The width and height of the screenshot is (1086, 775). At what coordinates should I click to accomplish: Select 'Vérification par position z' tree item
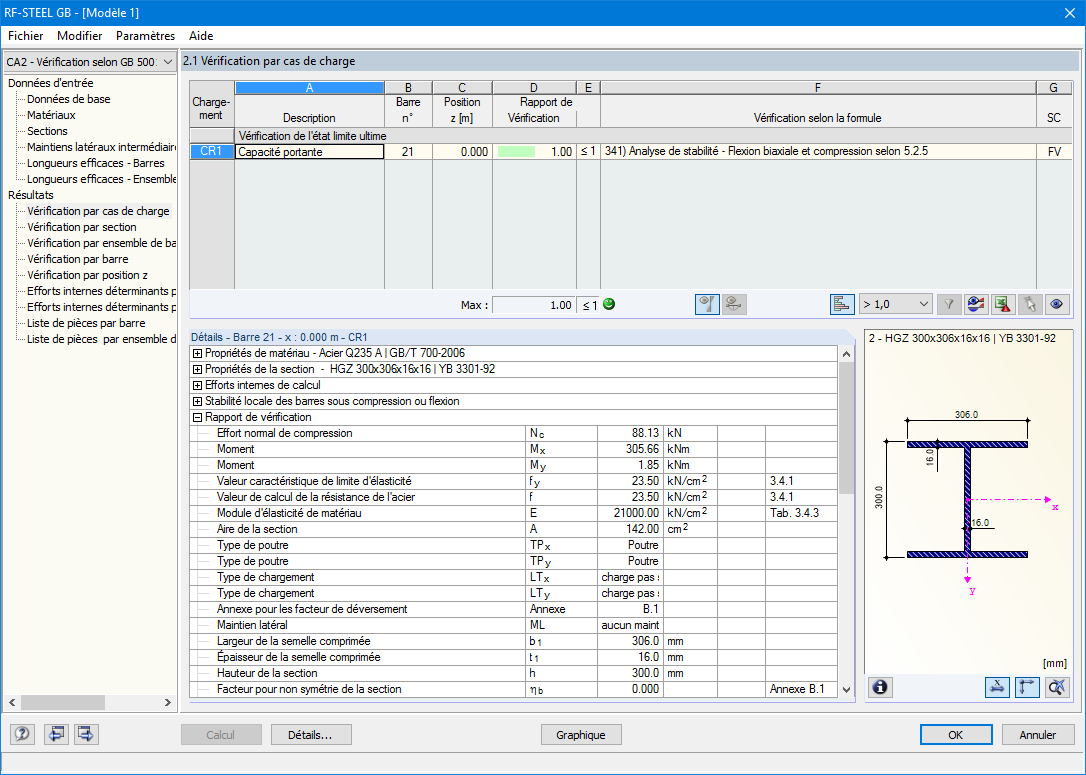click(x=87, y=275)
